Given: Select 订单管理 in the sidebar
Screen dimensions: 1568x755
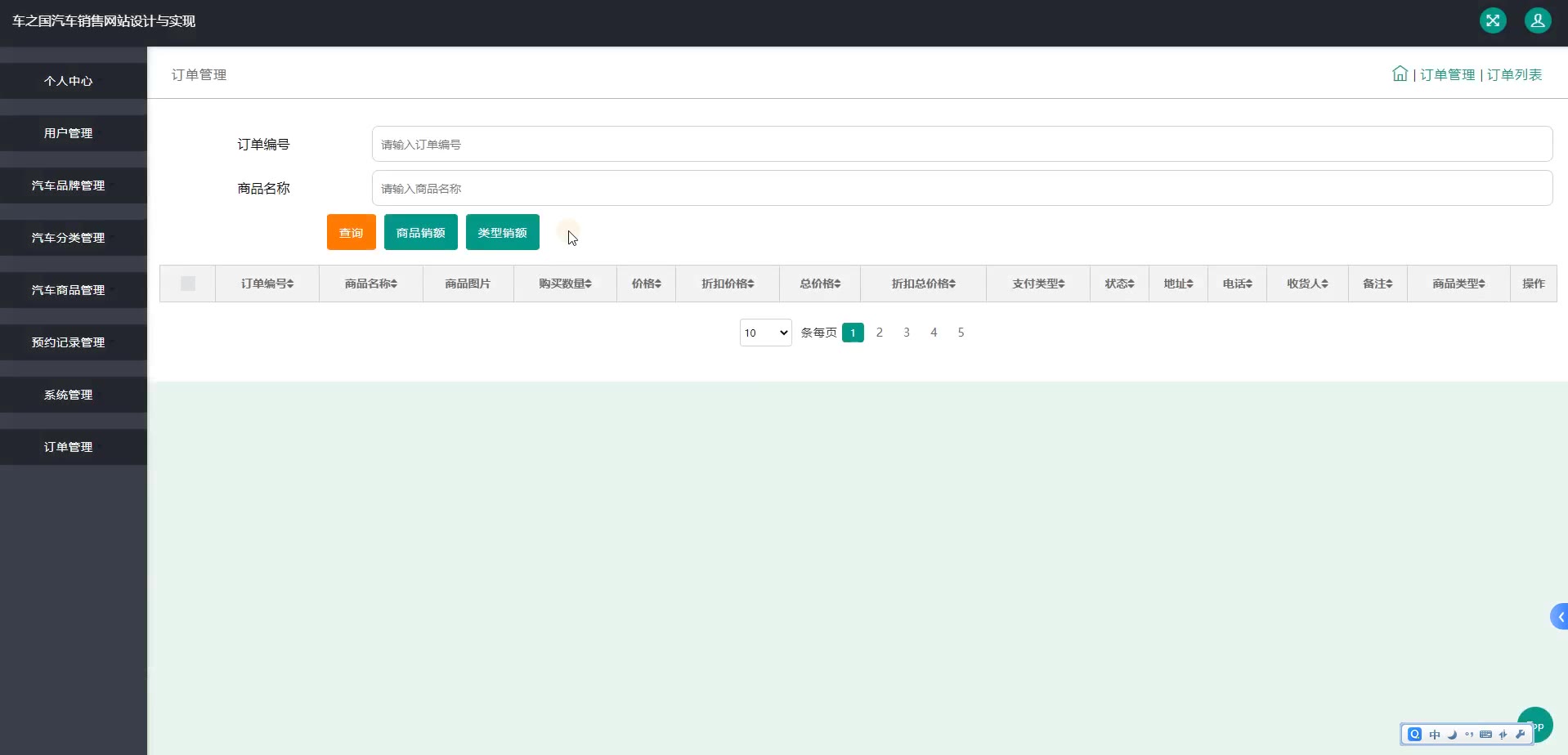Looking at the screenshot, I should [74, 447].
